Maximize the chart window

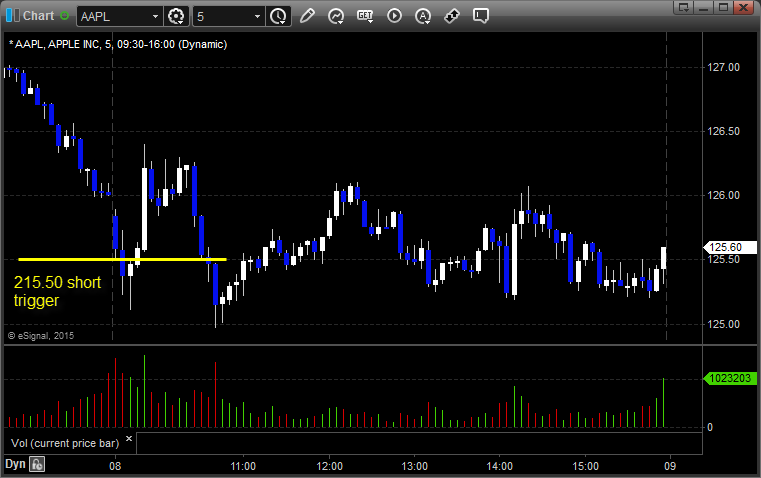723,7
